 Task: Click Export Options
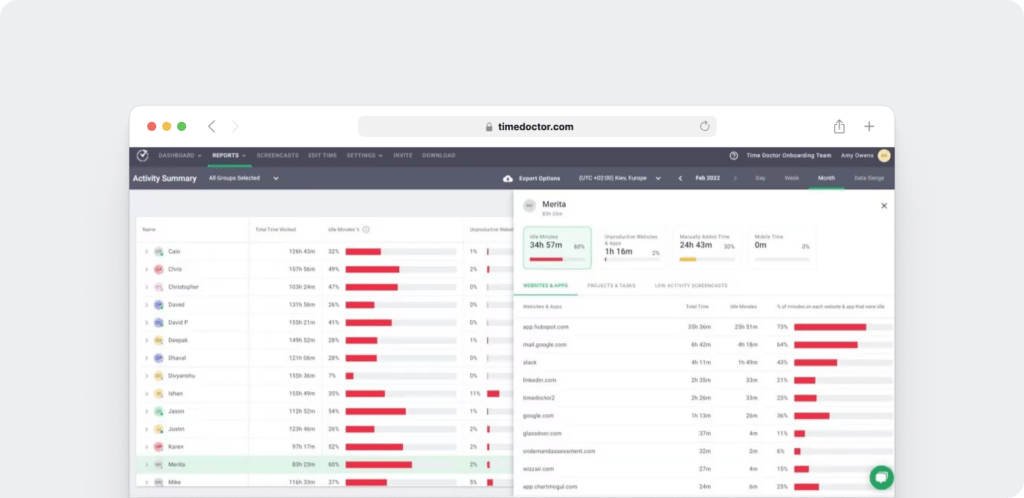539,178
